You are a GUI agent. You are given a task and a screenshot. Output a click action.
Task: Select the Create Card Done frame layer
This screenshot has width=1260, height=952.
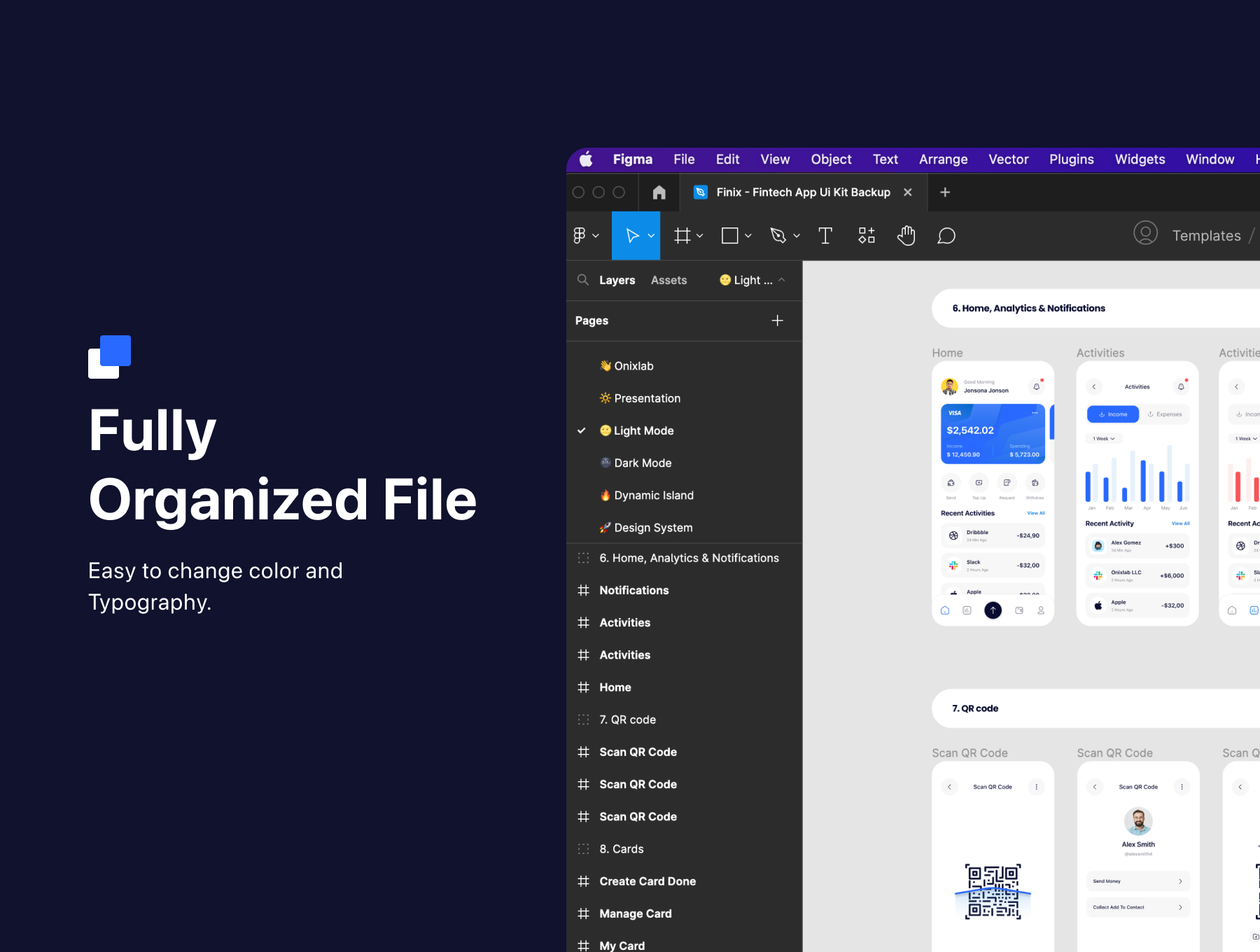[647, 881]
